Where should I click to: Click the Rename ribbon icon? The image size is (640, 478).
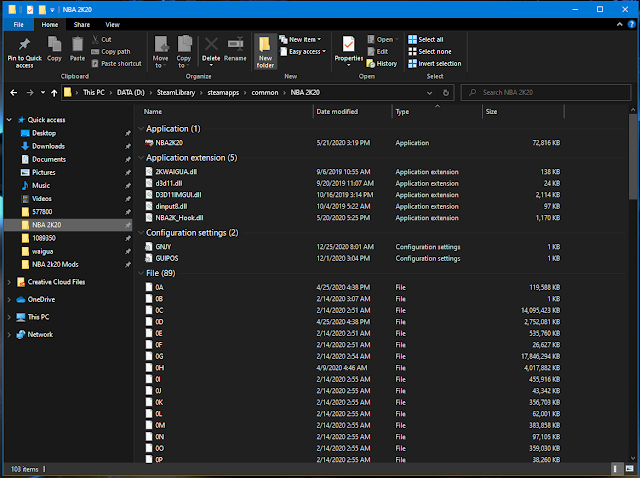235,44
